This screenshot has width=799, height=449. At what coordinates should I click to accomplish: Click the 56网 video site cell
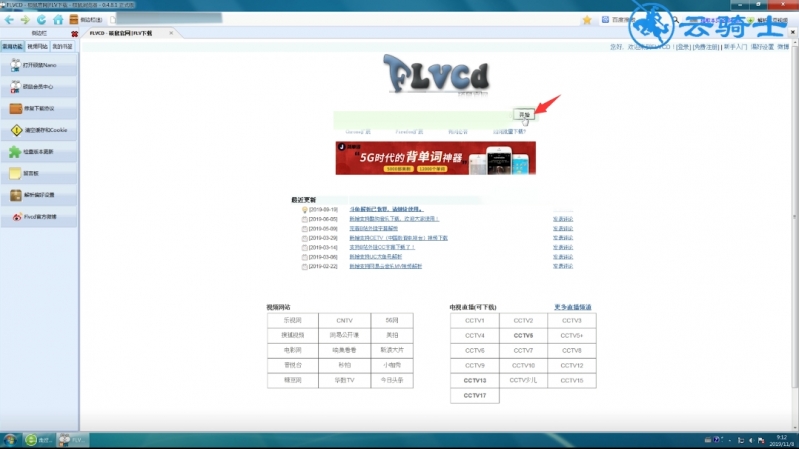click(x=392, y=321)
